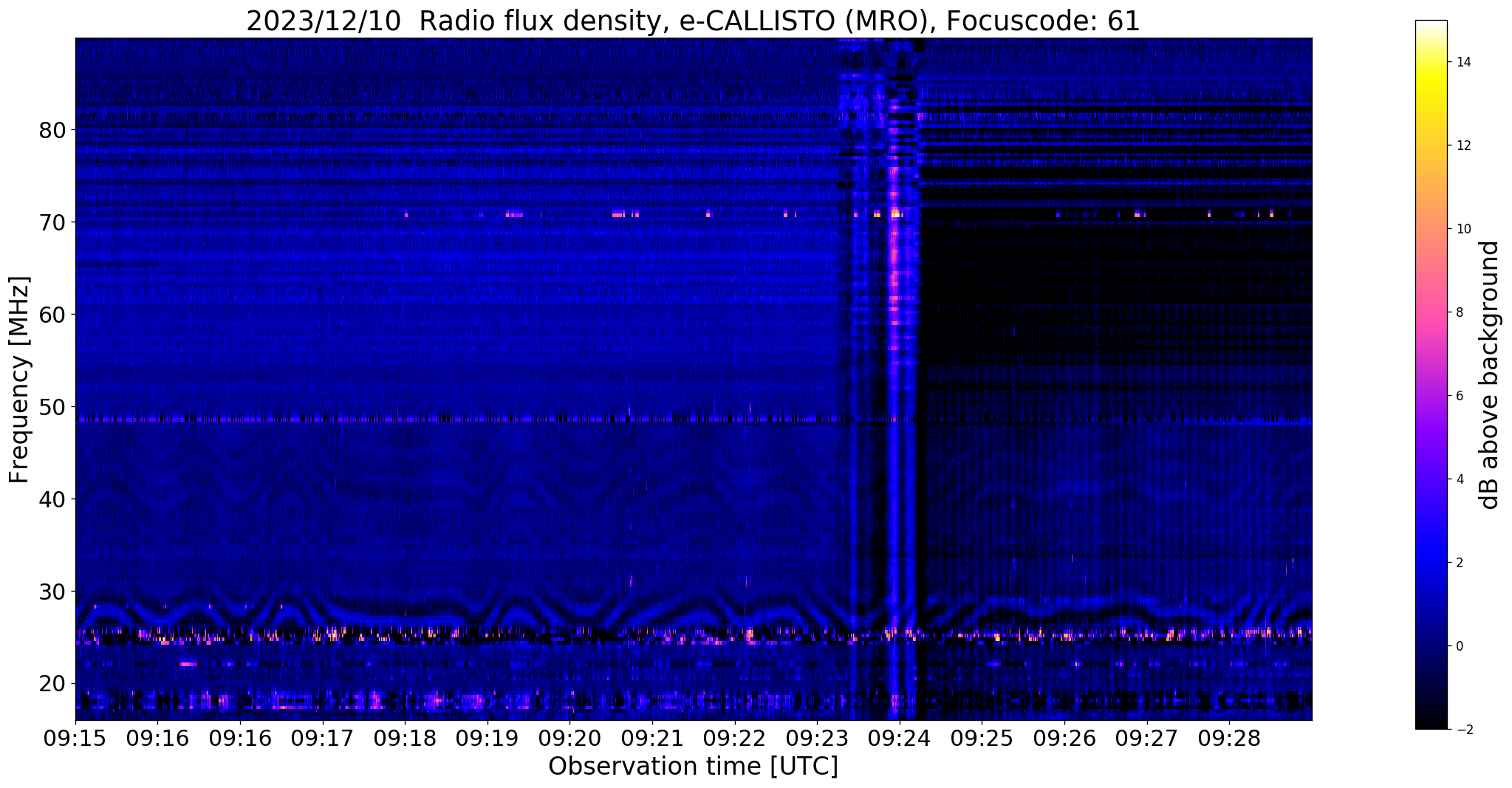This screenshot has height=788, width=1512.
Task: Click the 6 value on the colorbar
Action: click(x=1459, y=396)
